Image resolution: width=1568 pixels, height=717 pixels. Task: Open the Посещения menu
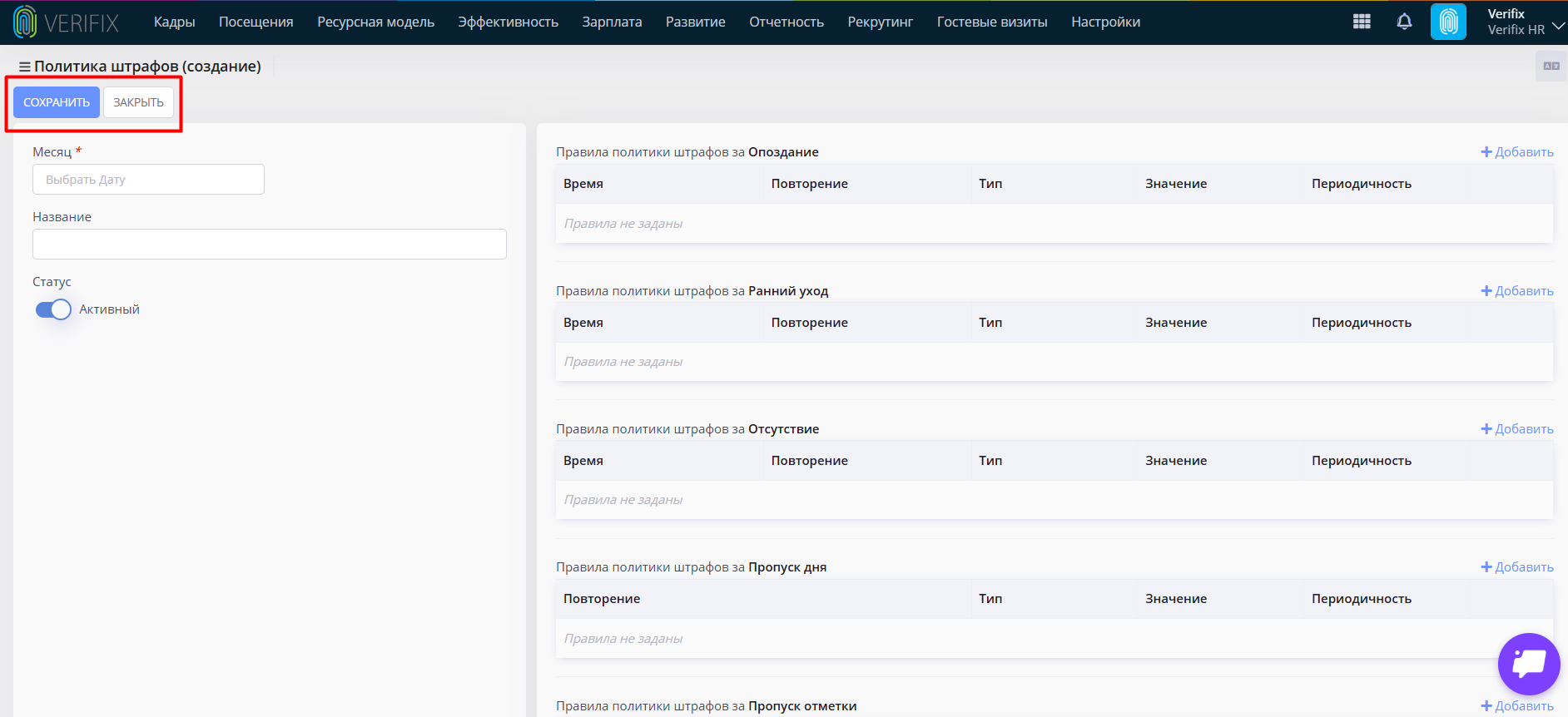pyautogui.click(x=256, y=22)
